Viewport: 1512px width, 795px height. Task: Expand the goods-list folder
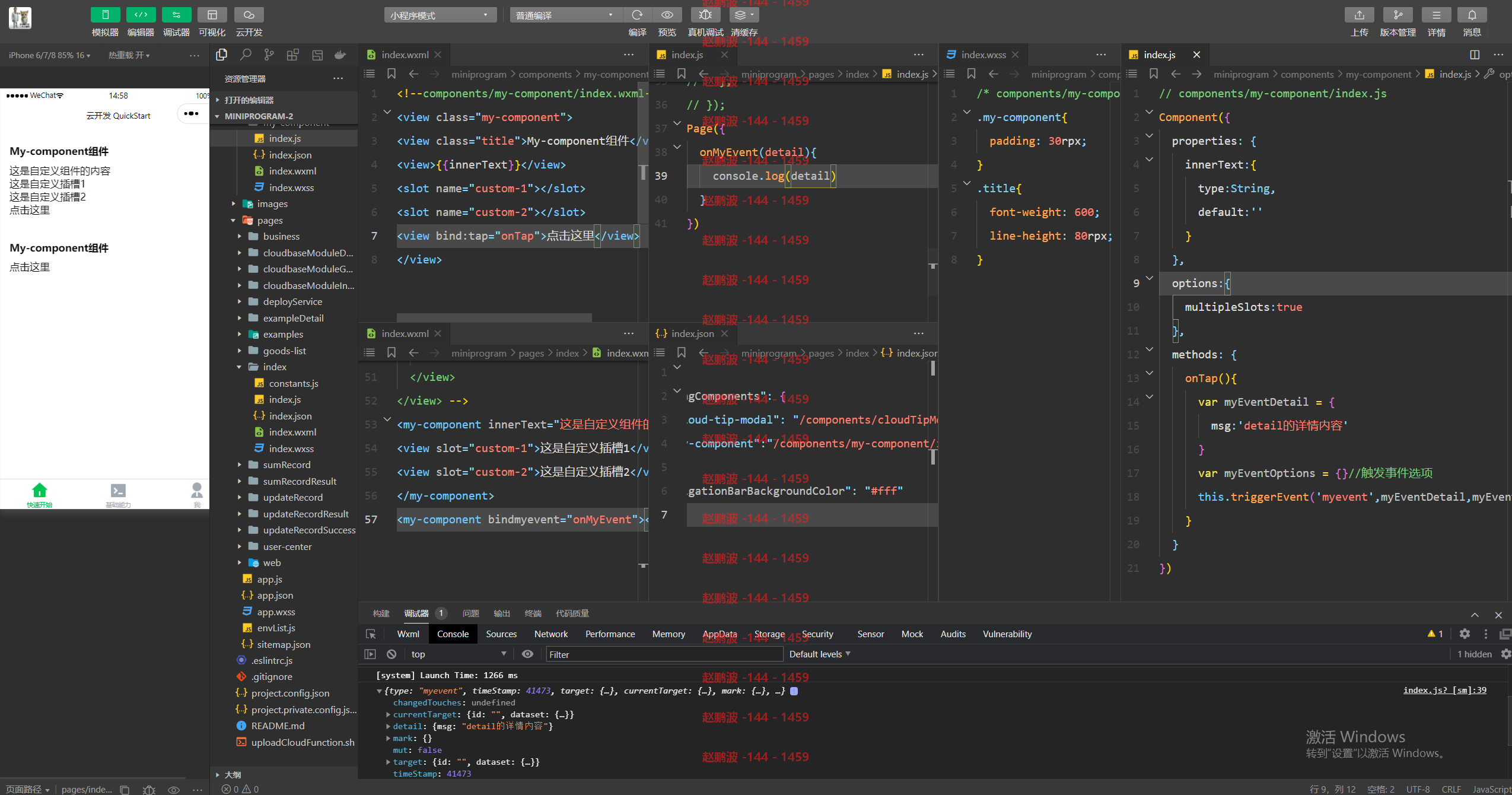click(284, 351)
